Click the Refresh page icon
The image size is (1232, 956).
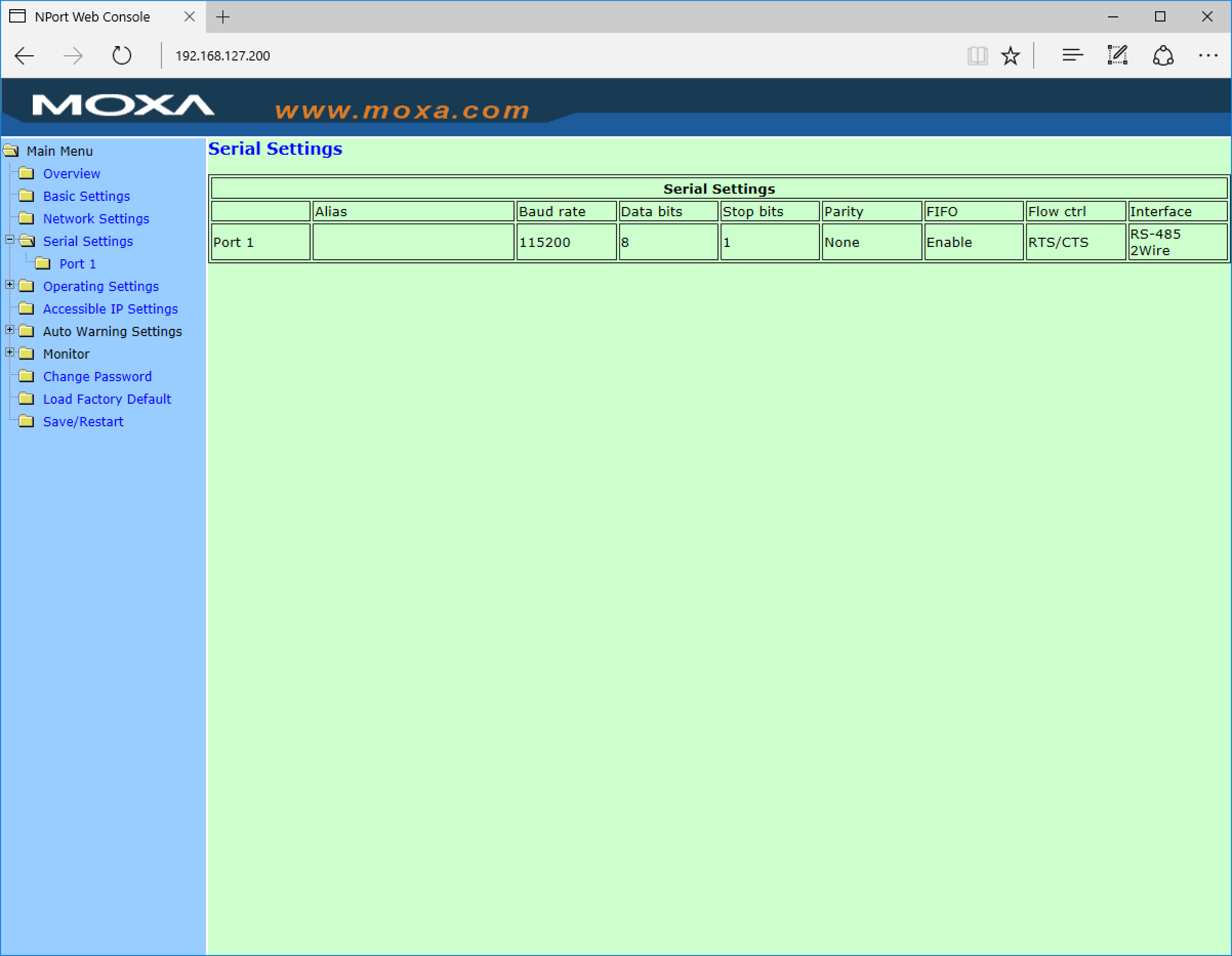point(121,56)
